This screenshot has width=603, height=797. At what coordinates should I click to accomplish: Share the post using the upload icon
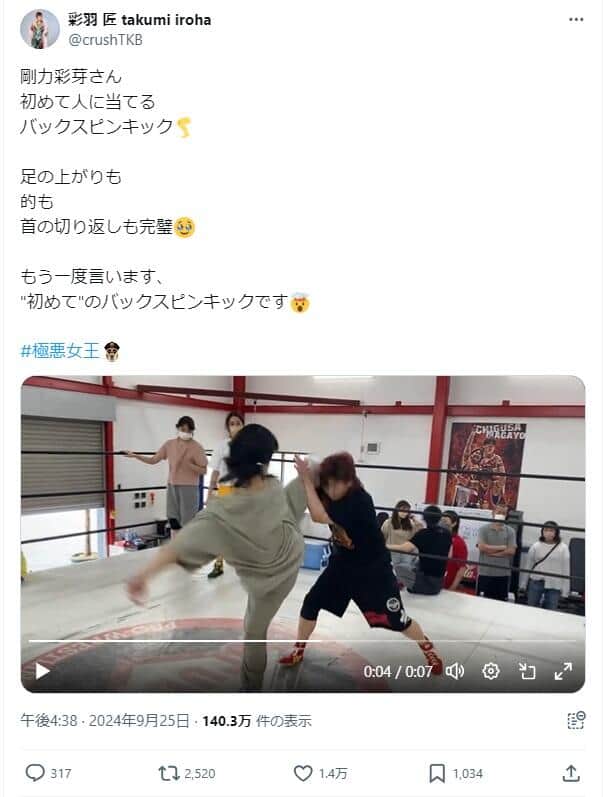(x=571, y=773)
